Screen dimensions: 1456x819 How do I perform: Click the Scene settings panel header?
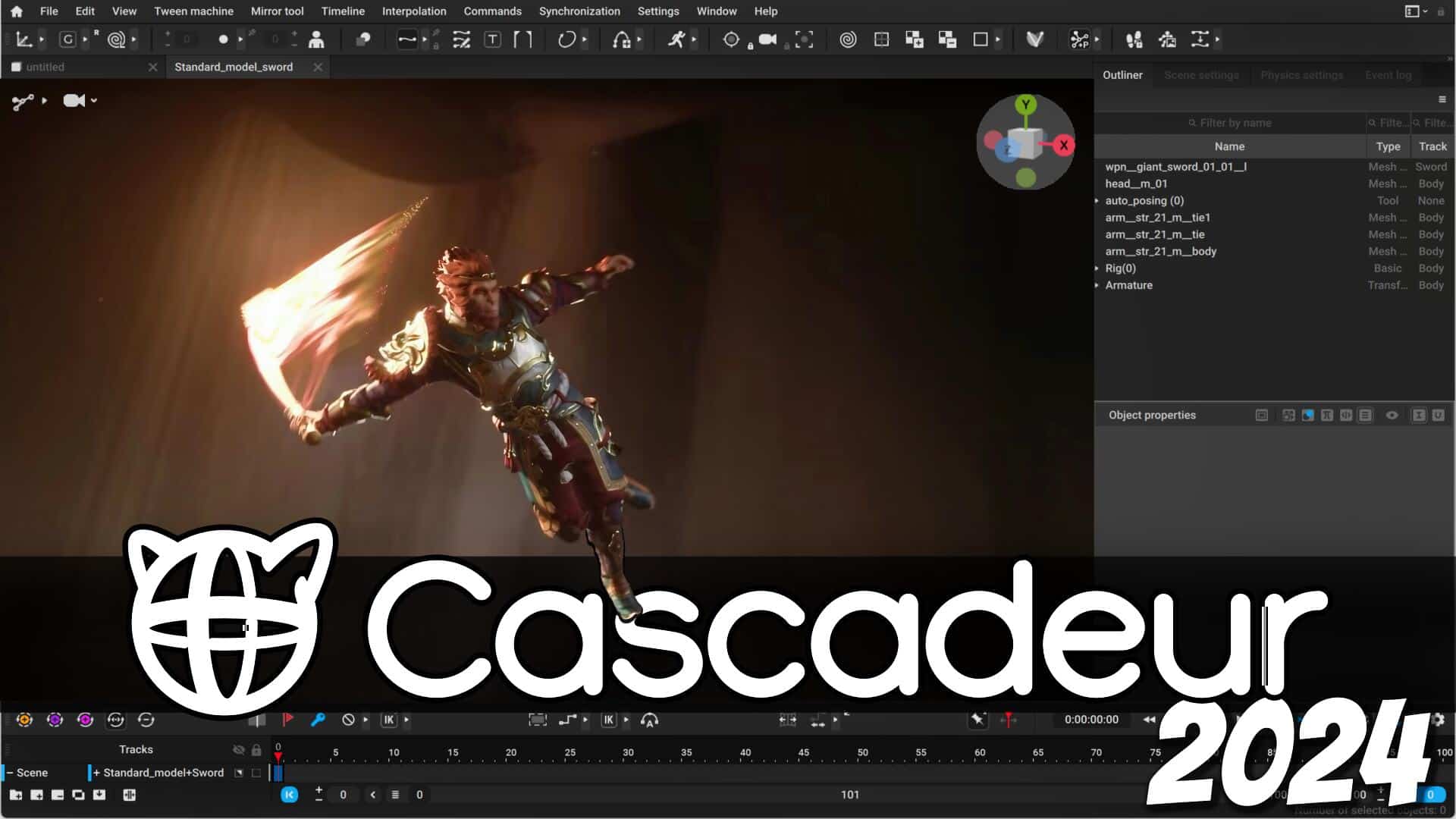click(x=1202, y=75)
